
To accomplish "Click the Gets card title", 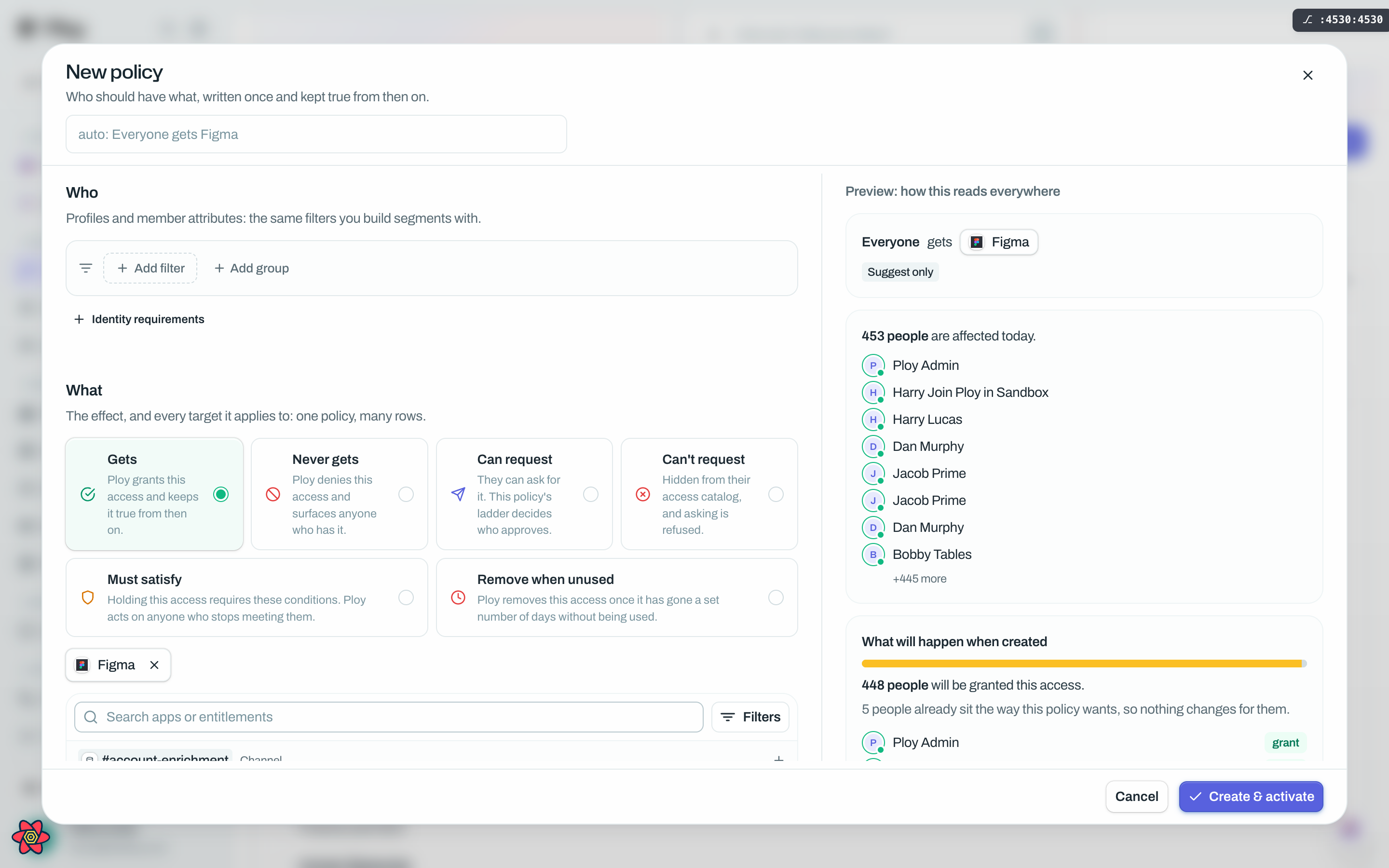I will [122, 459].
